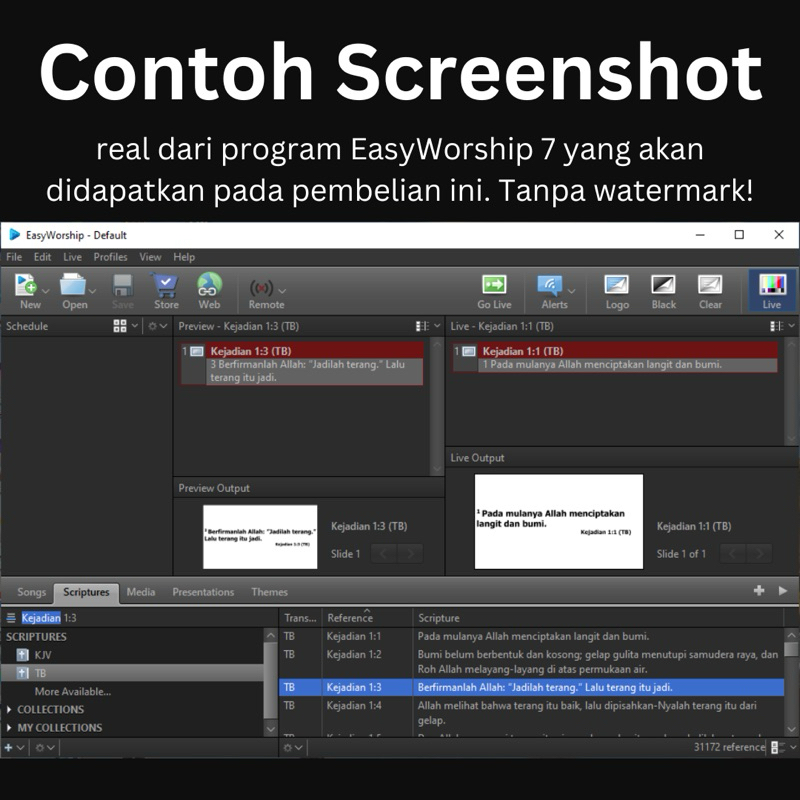Open the View menu
Viewport: 800px width, 800px height.
[x=150, y=257]
